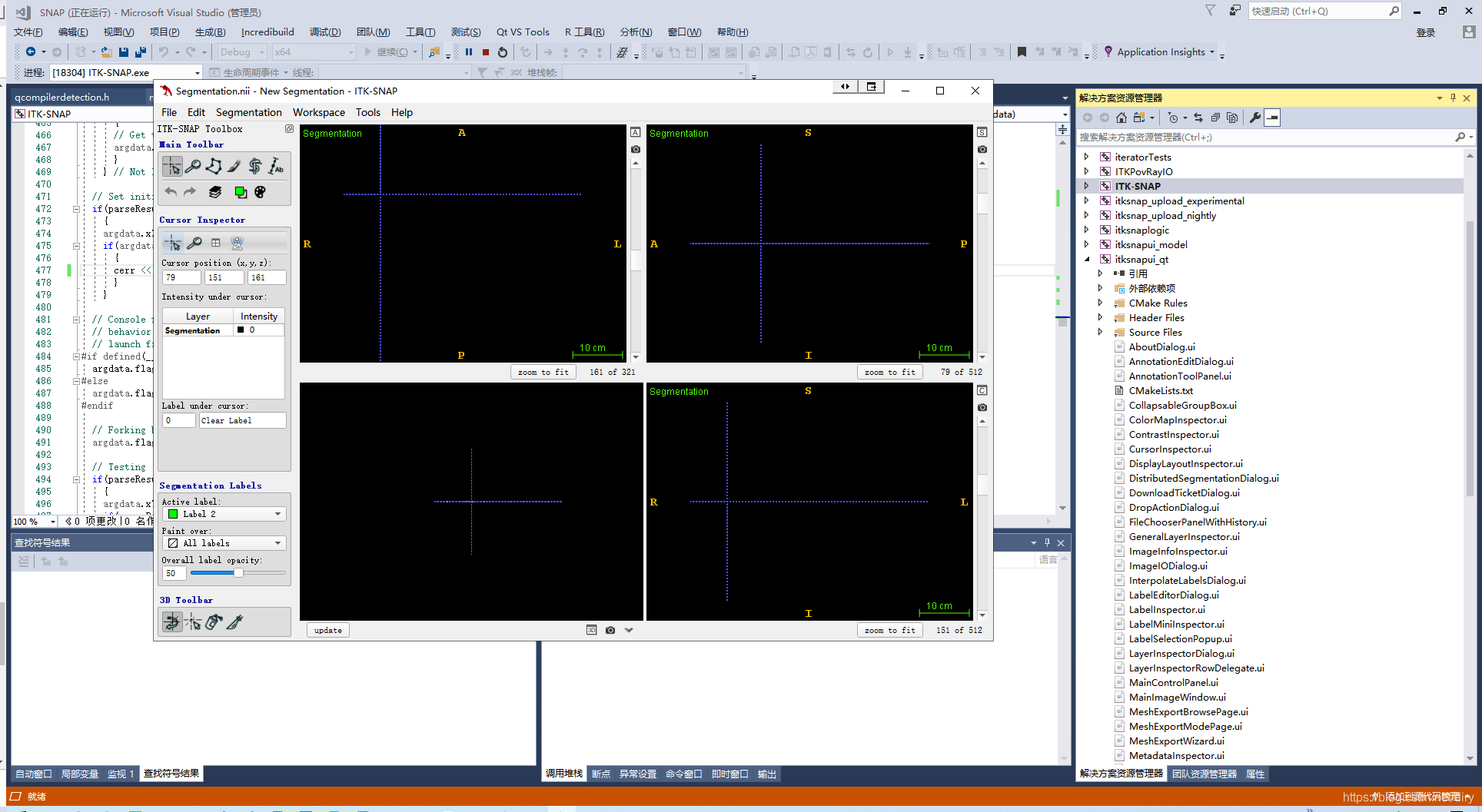The height and width of the screenshot is (812, 1482).
Task: Open the Paint over dropdown showing All labels
Action: coord(224,542)
